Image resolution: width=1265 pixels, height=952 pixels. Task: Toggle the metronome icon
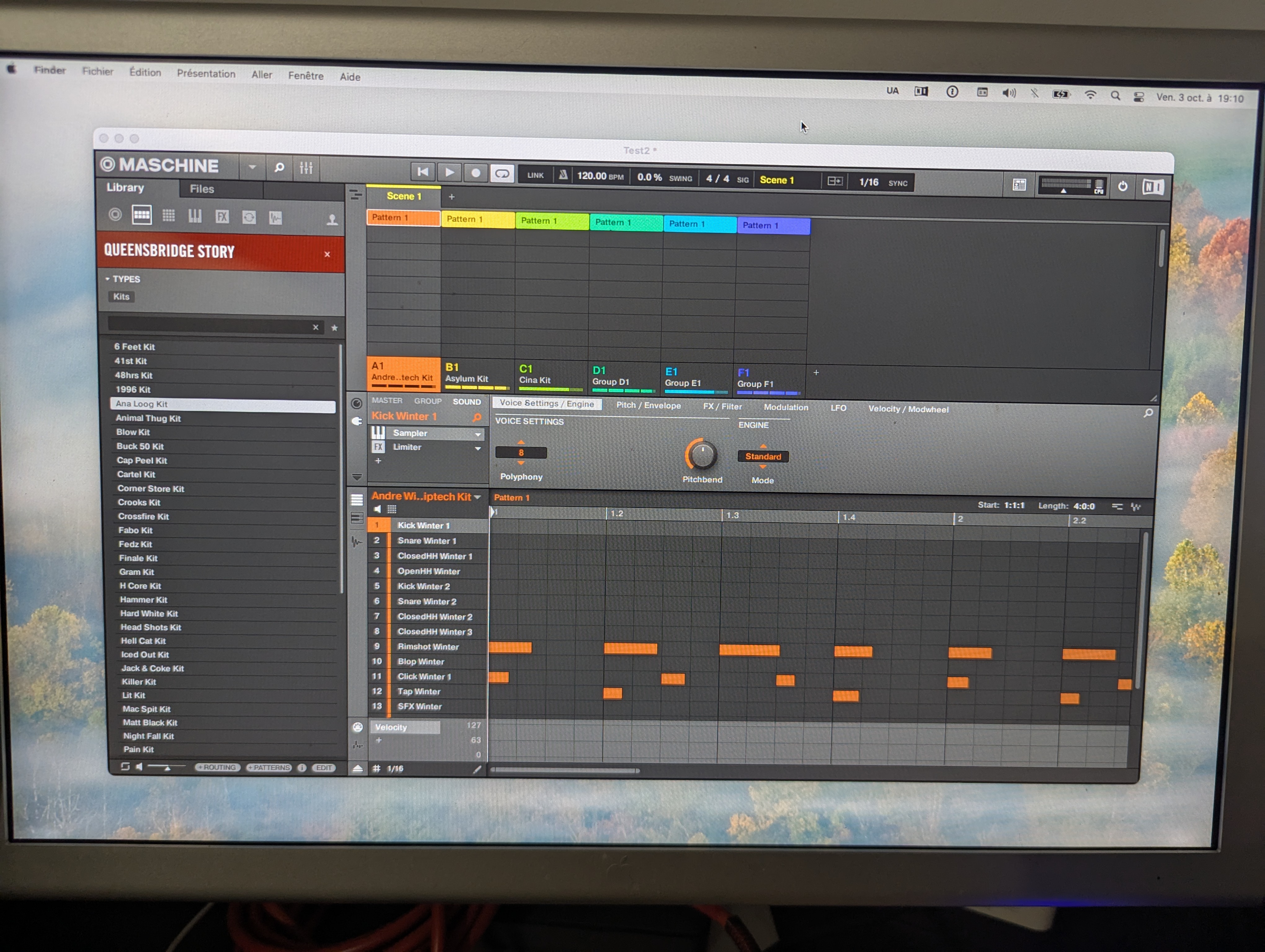[x=563, y=175]
